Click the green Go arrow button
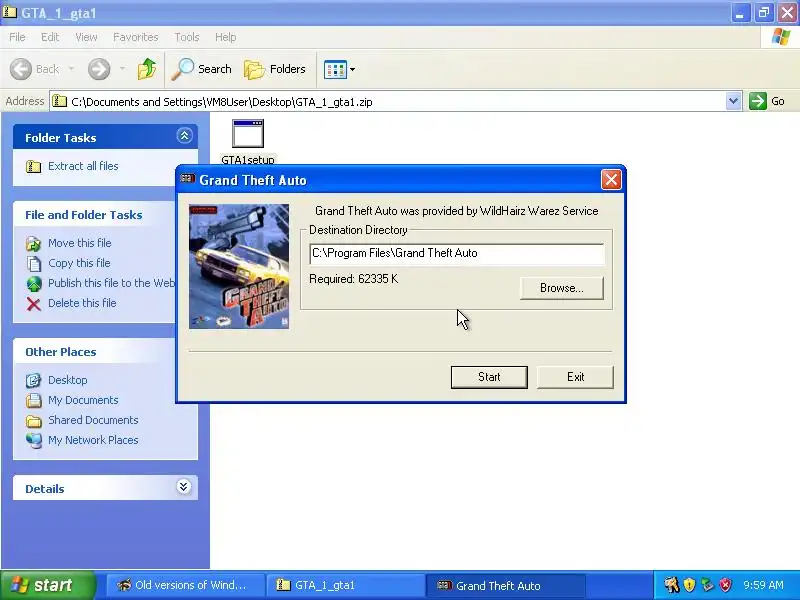Viewport: 800px width, 600px height. (x=758, y=101)
